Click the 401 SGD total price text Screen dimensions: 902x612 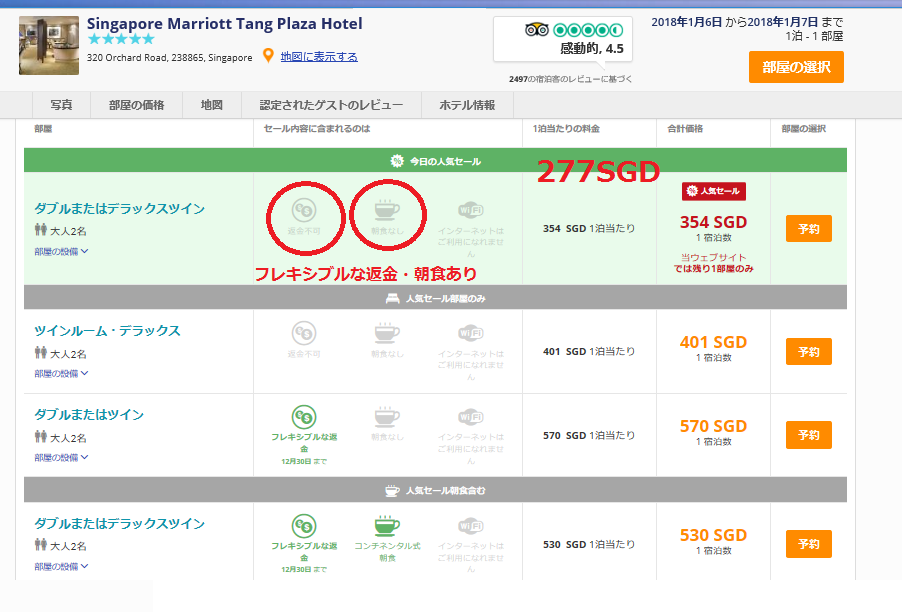coord(713,342)
